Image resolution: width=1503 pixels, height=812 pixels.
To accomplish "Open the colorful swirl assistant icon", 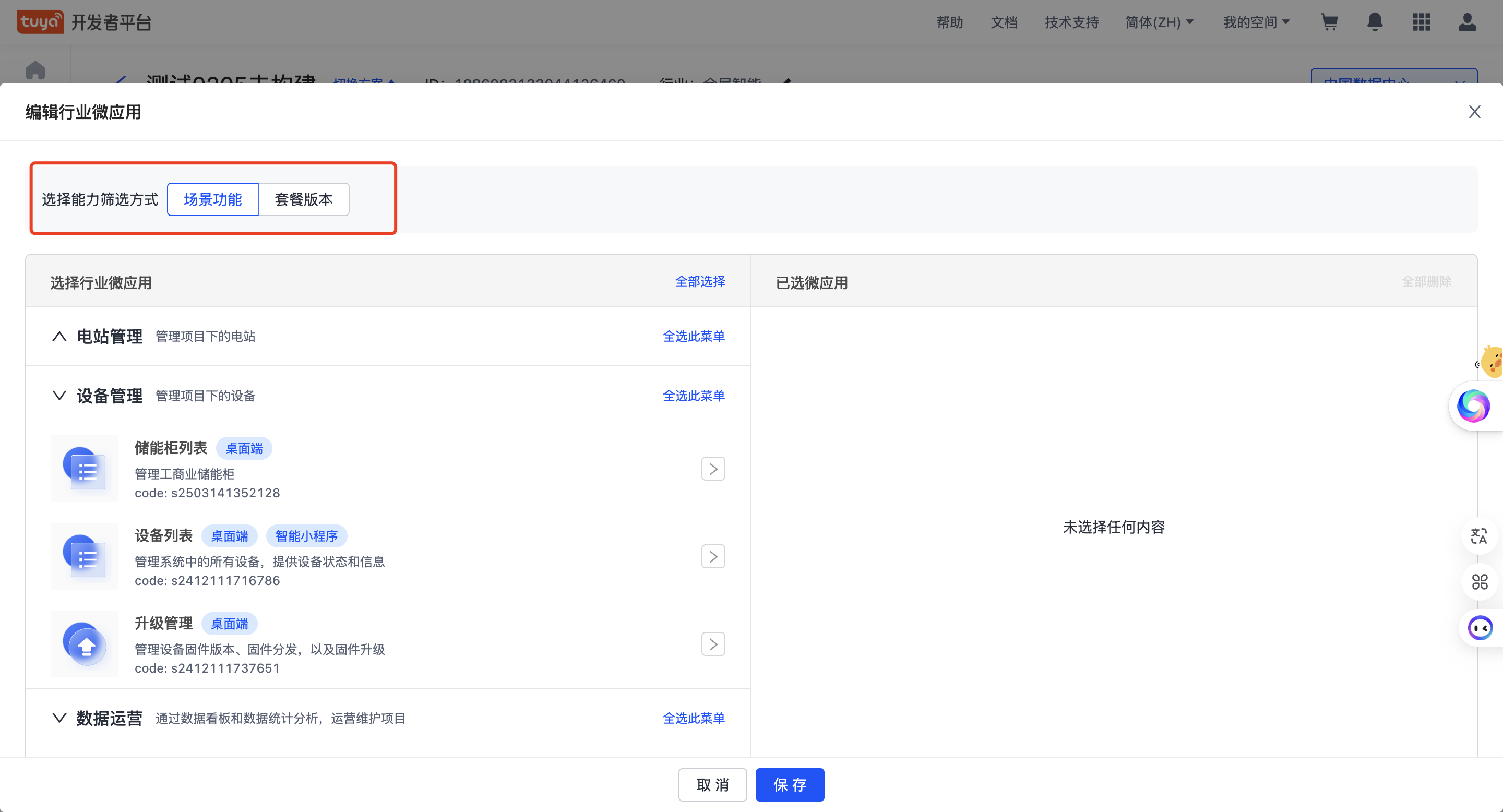I will (x=1473, y=406).
